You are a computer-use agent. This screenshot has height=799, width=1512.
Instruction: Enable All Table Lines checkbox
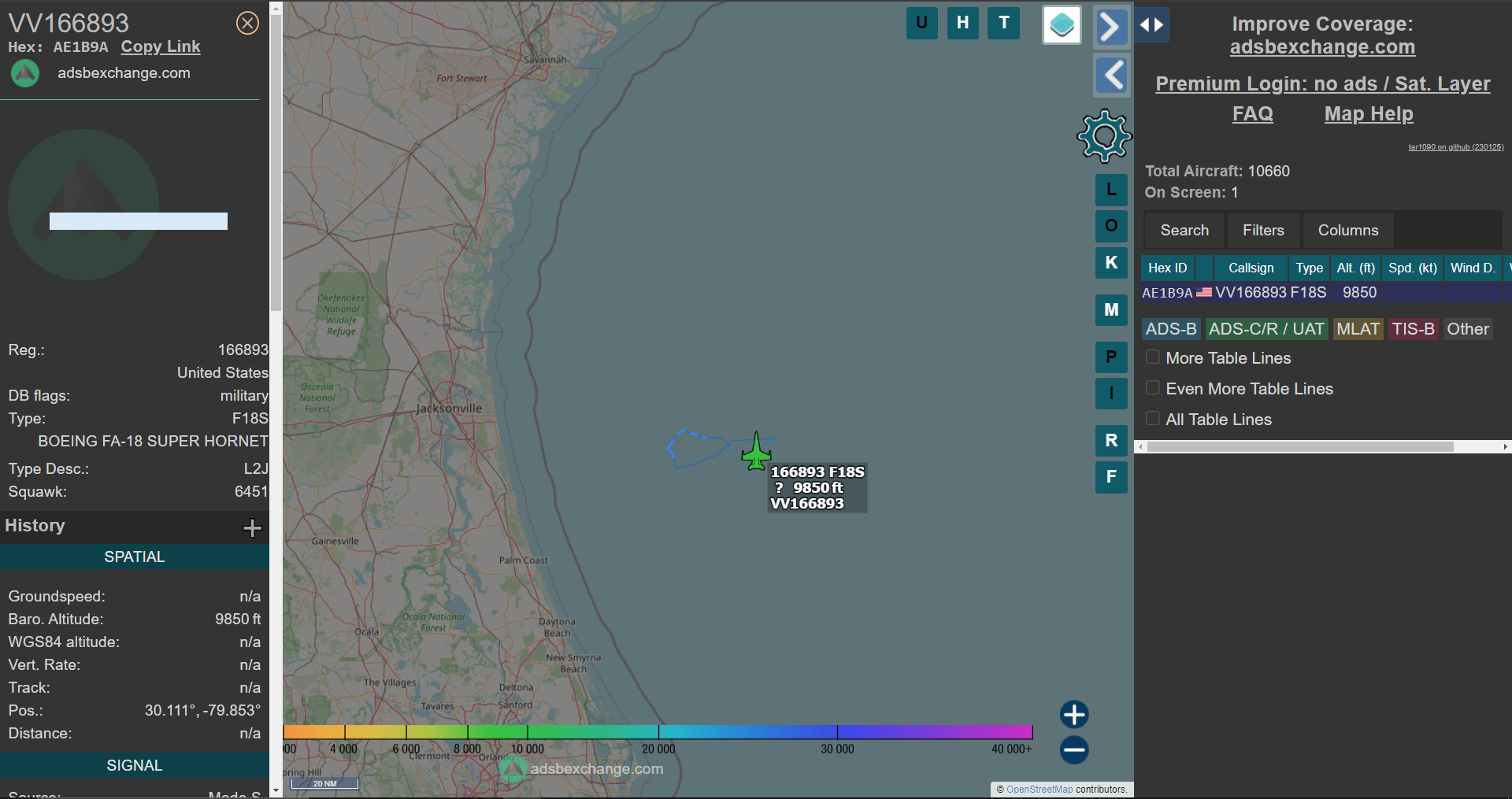[1153, 418]
